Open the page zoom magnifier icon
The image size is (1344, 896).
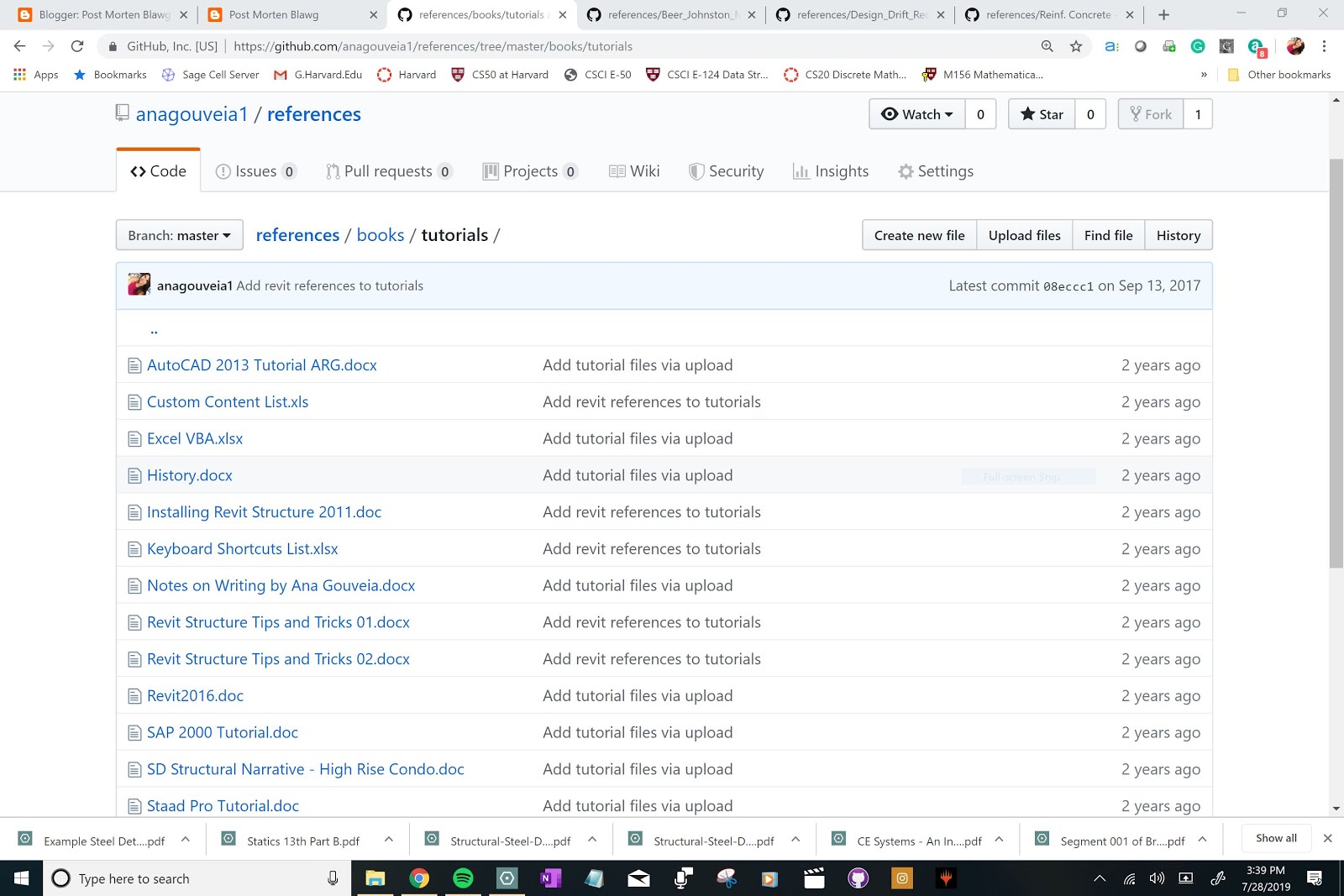pyautogui.click(x=1047, y=46)
